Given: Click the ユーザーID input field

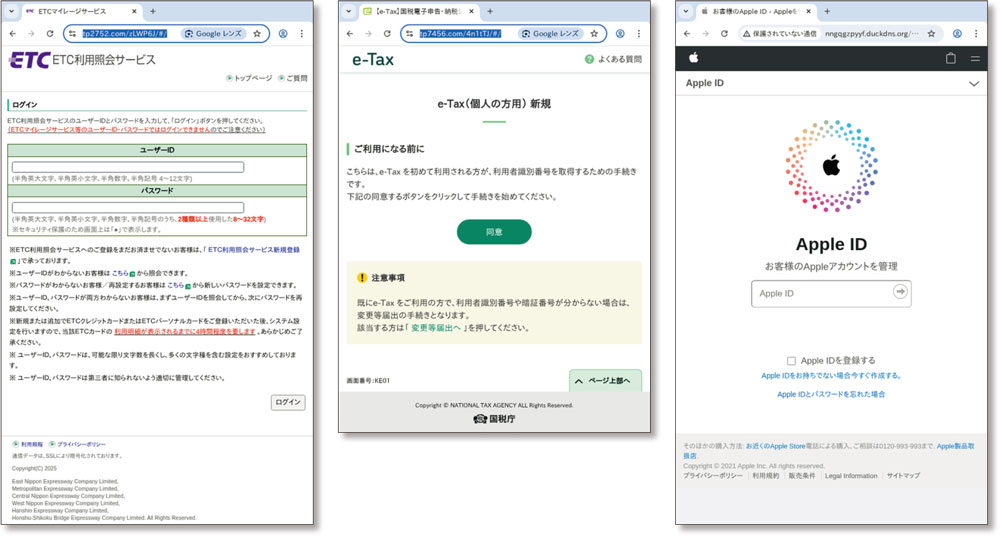Looking at the screenshot, I should click(128, 167).
